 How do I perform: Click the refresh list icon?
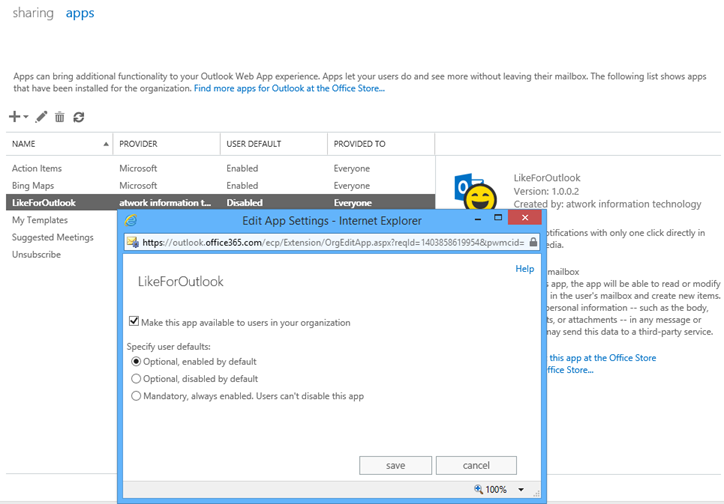pos(79,117)
